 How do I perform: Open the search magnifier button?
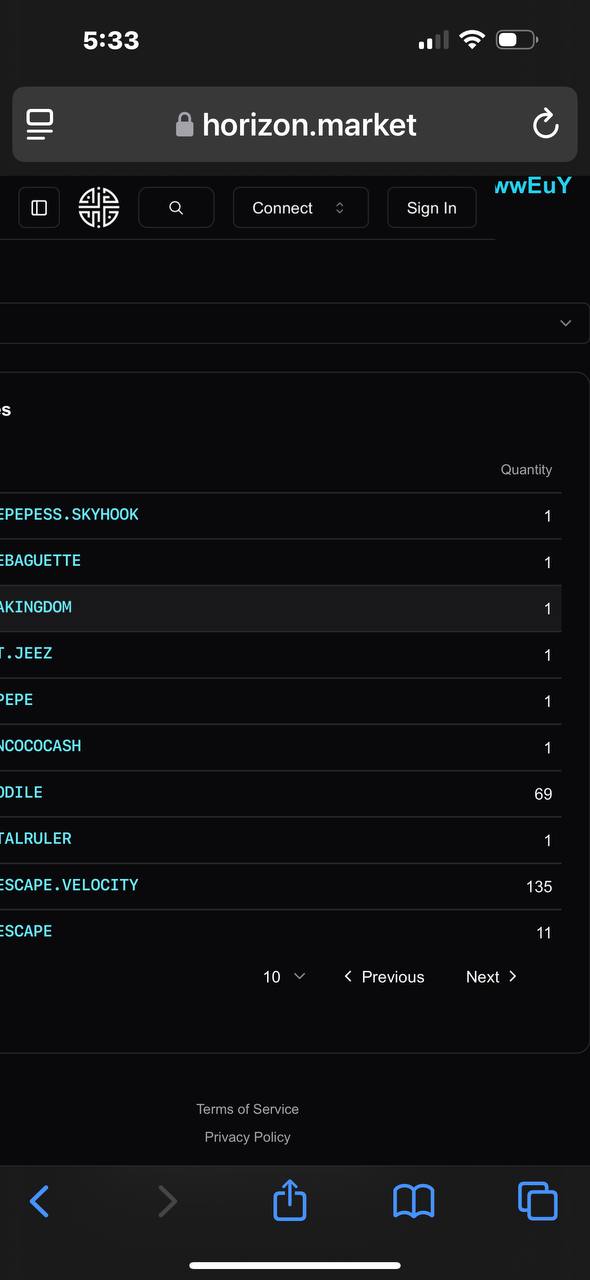(176, 208)
